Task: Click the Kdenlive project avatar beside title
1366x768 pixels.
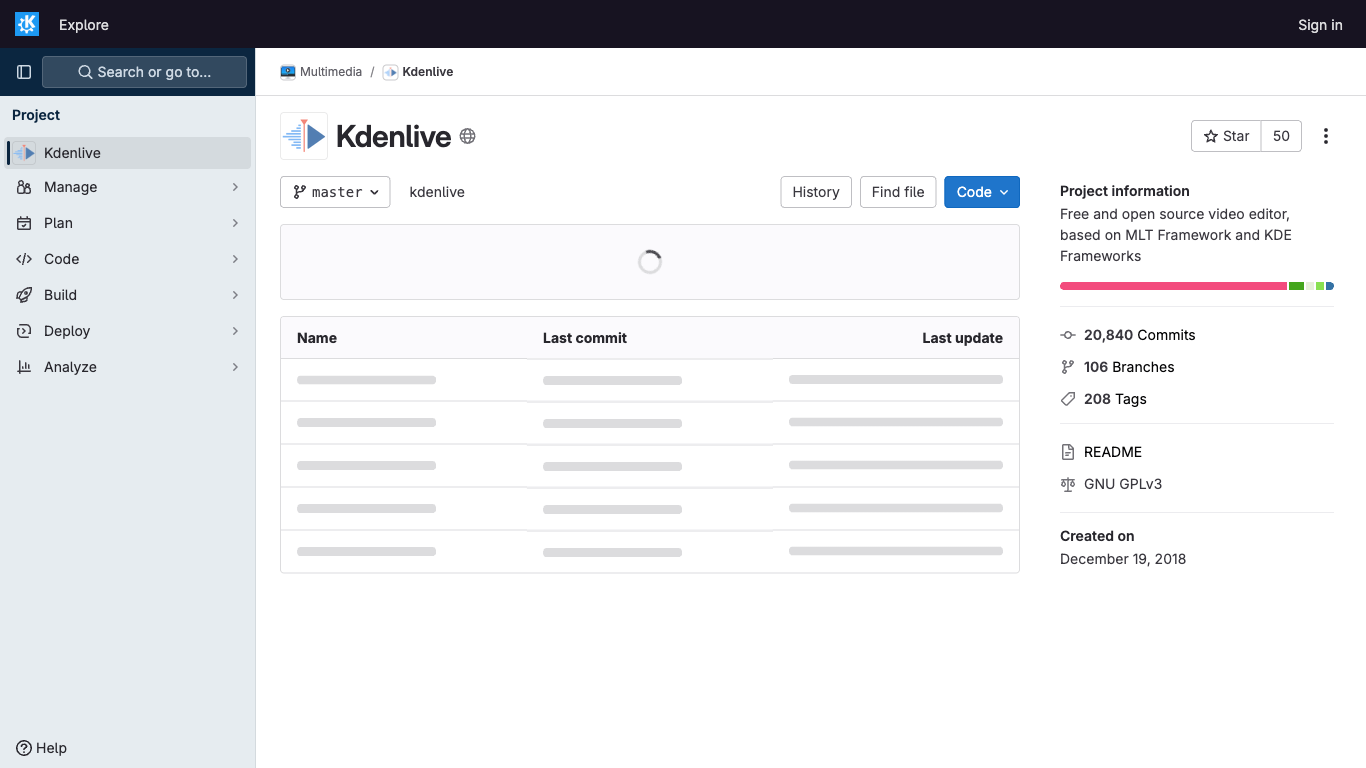Action: click(x=304, y=136)
